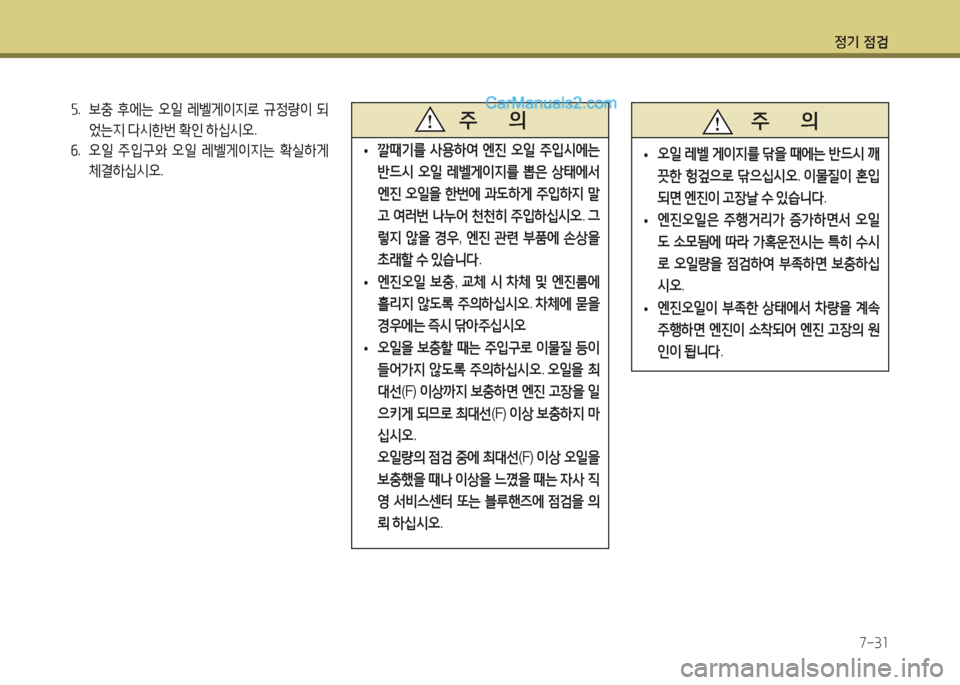The image size is (960, 685).
Task: Click the 주 의 heading of the right caution box
Action: coord(784,121)
